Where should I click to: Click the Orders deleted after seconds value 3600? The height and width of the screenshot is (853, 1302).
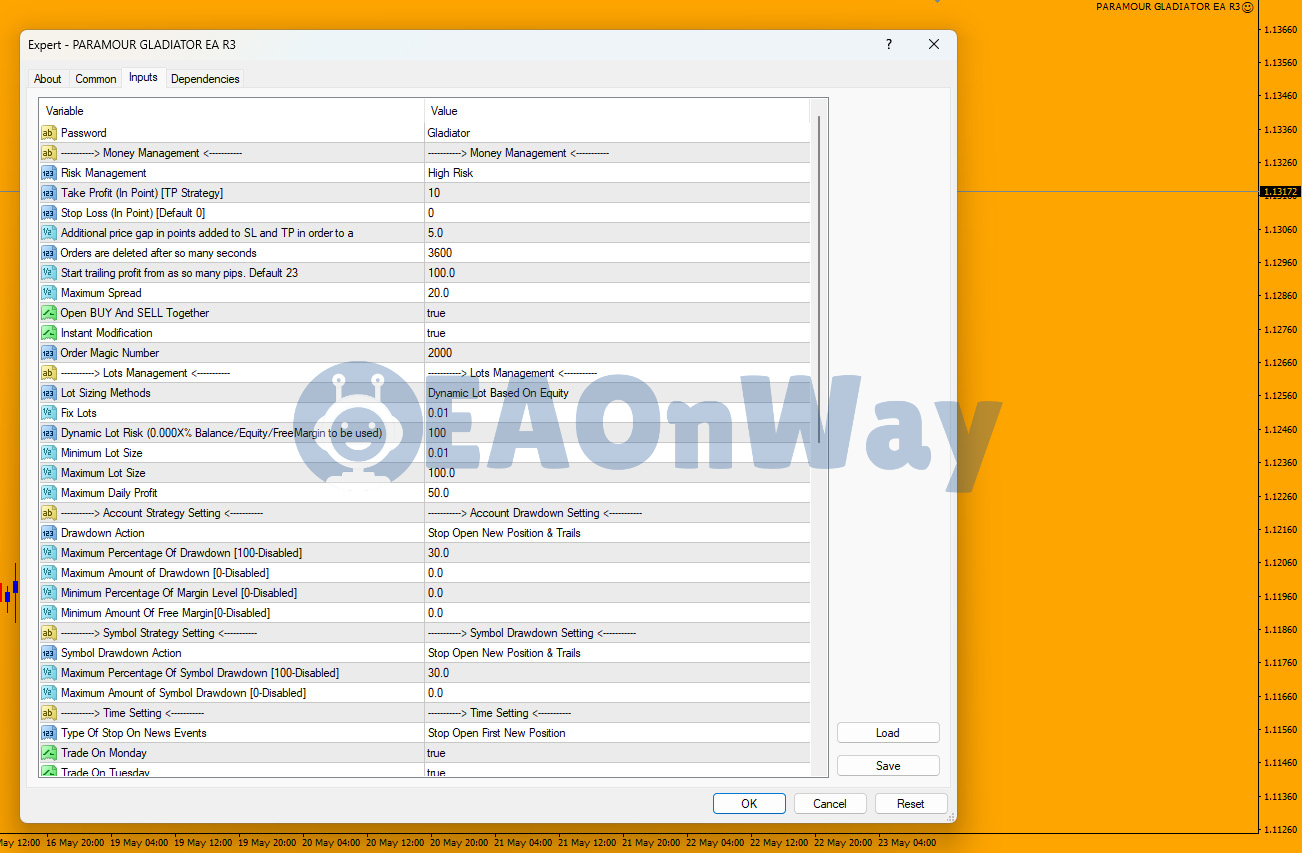(x=440, y=253)
